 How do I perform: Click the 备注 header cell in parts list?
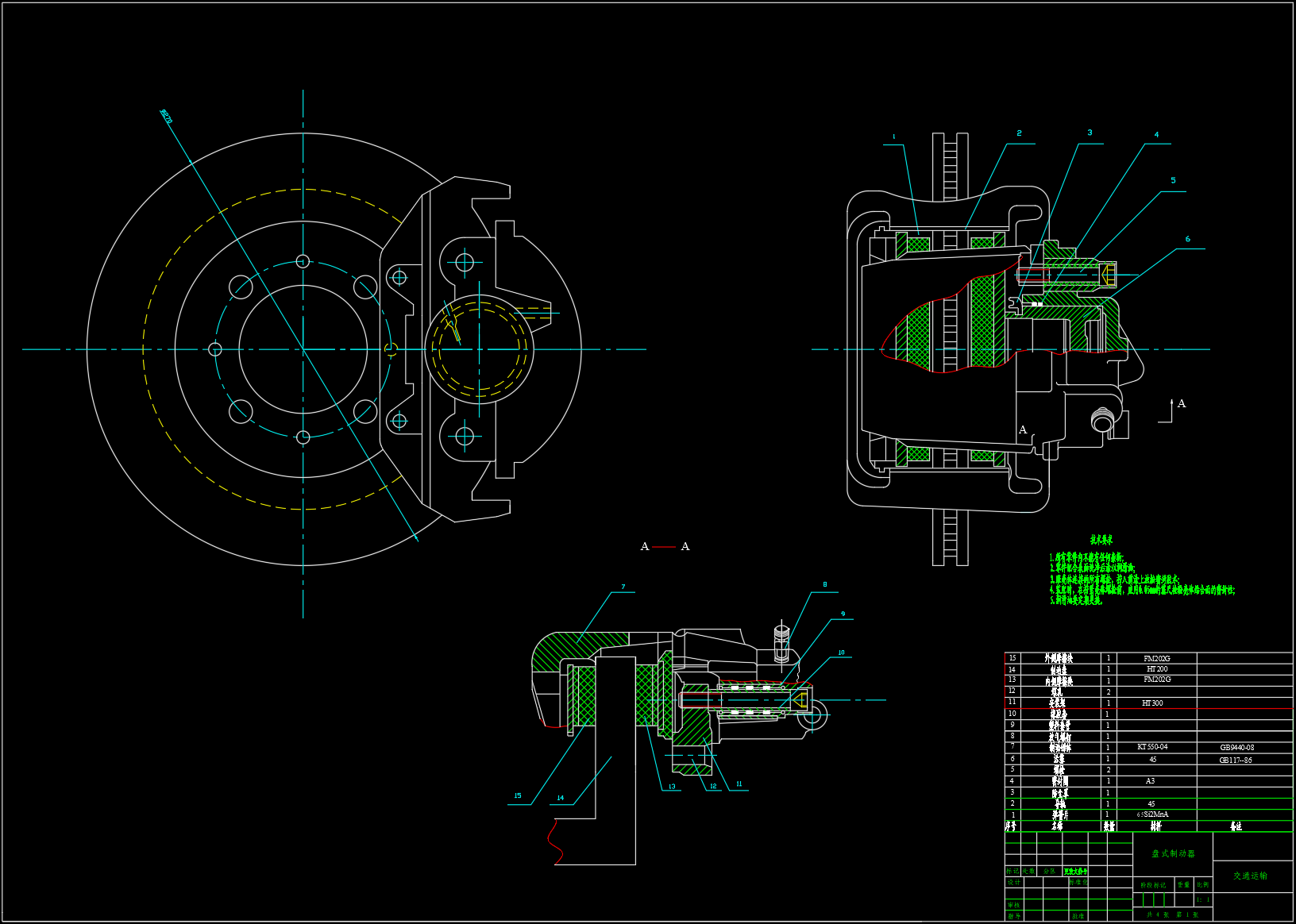[x=1236, y=826]
